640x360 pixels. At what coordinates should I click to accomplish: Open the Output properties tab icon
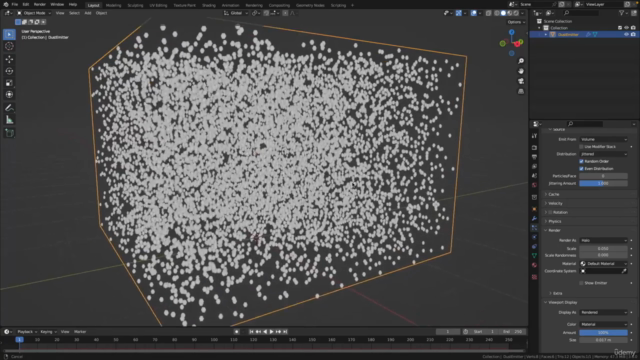534,157
